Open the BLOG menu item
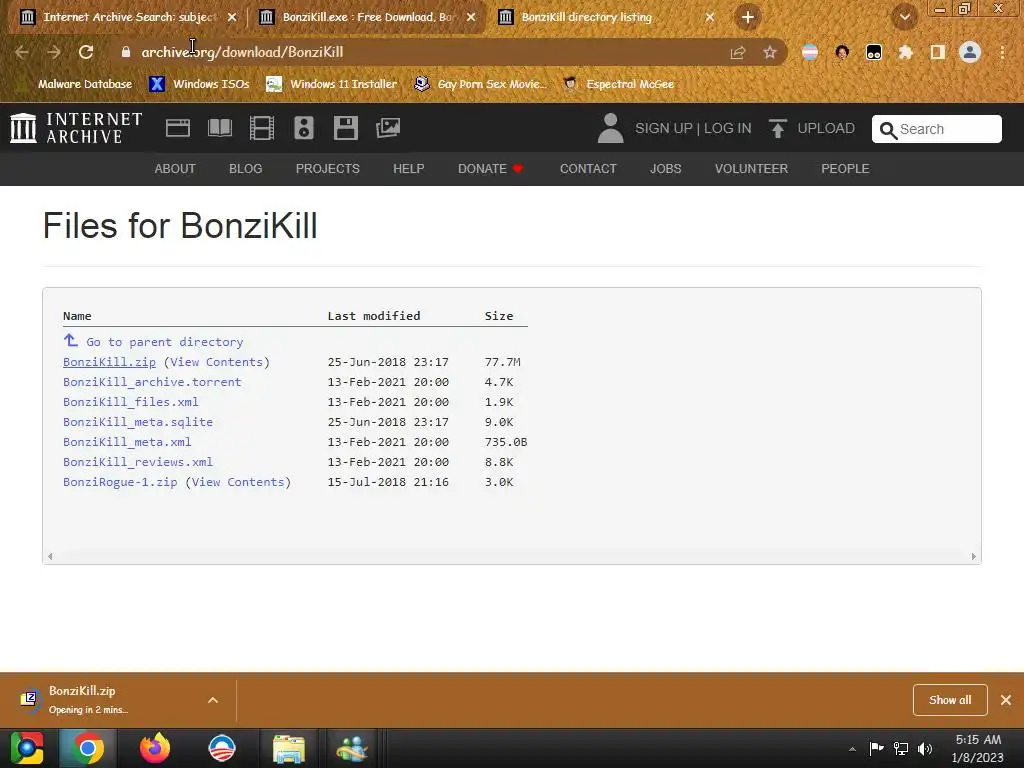This screenshot has width=1024, height=768. [x=246, y=168]
